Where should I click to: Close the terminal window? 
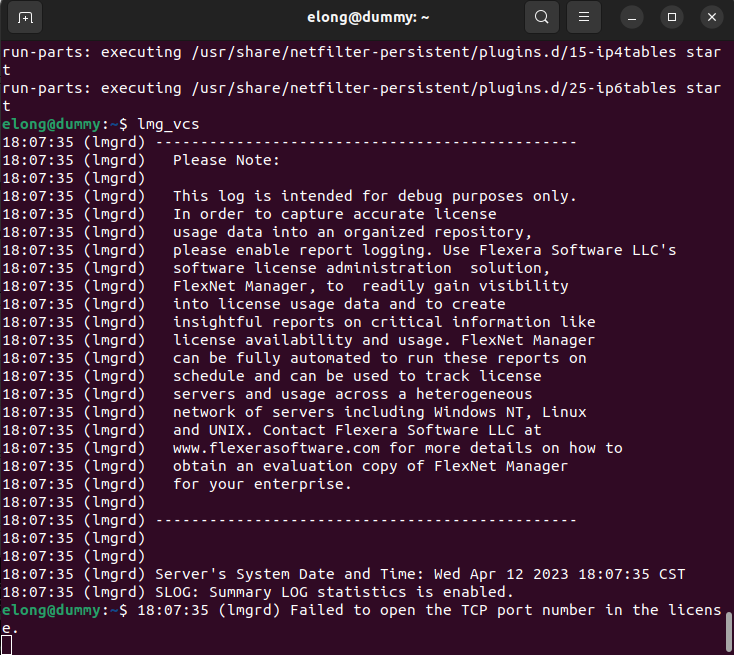point(710,17)
